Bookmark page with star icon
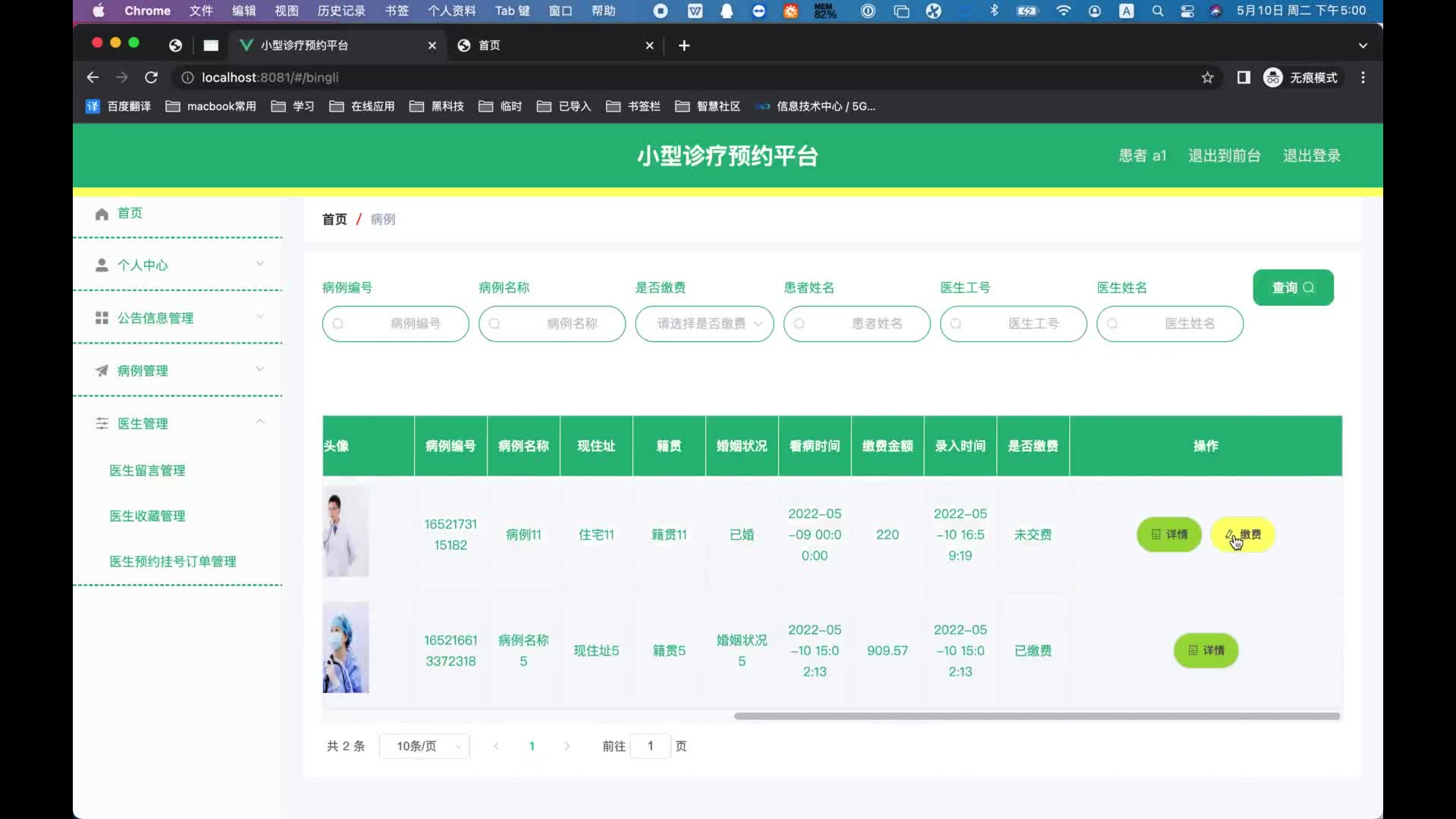This screenshot has width=1456, height=819. pos(1207,77)
